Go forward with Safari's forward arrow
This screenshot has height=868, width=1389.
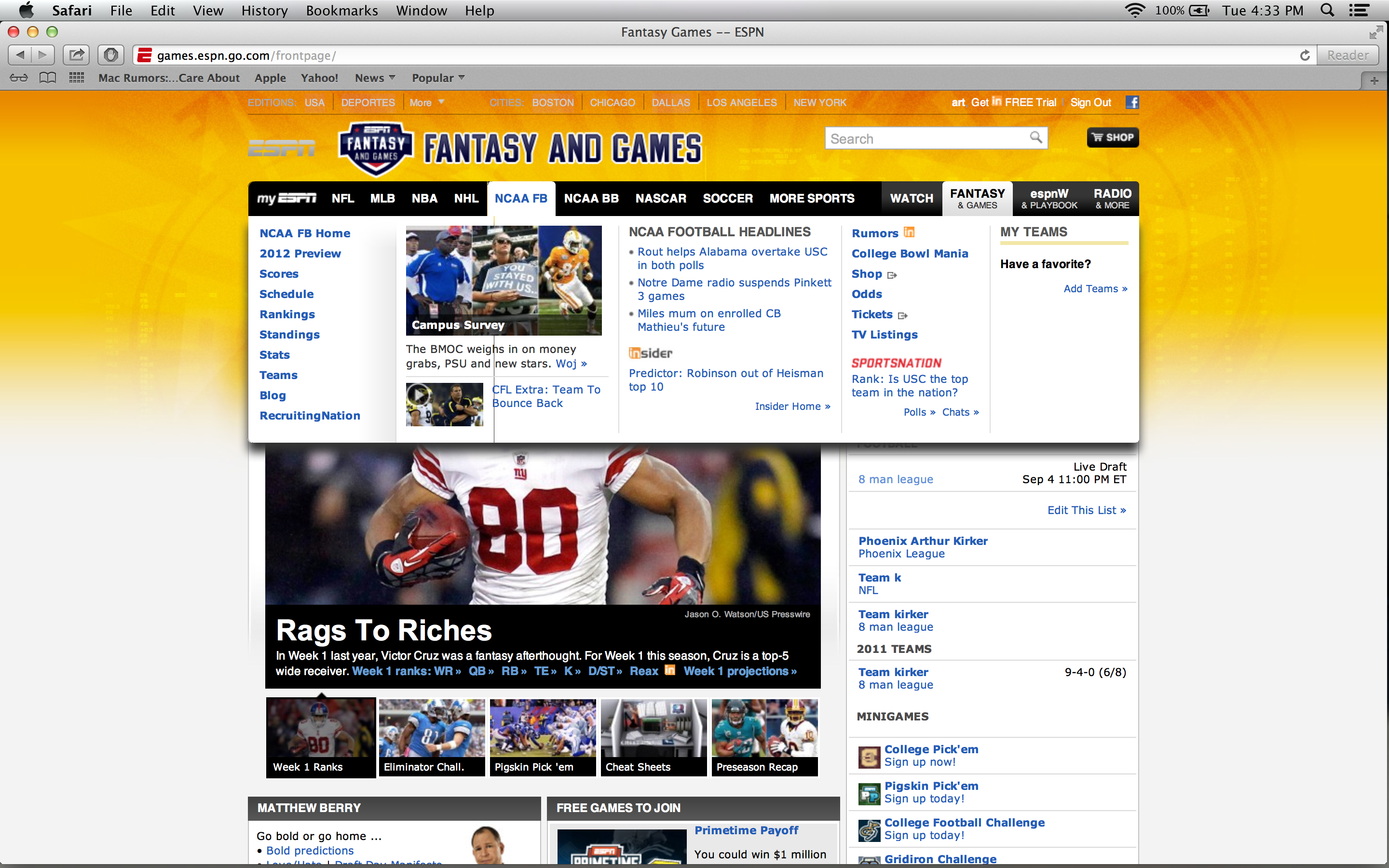43,55
